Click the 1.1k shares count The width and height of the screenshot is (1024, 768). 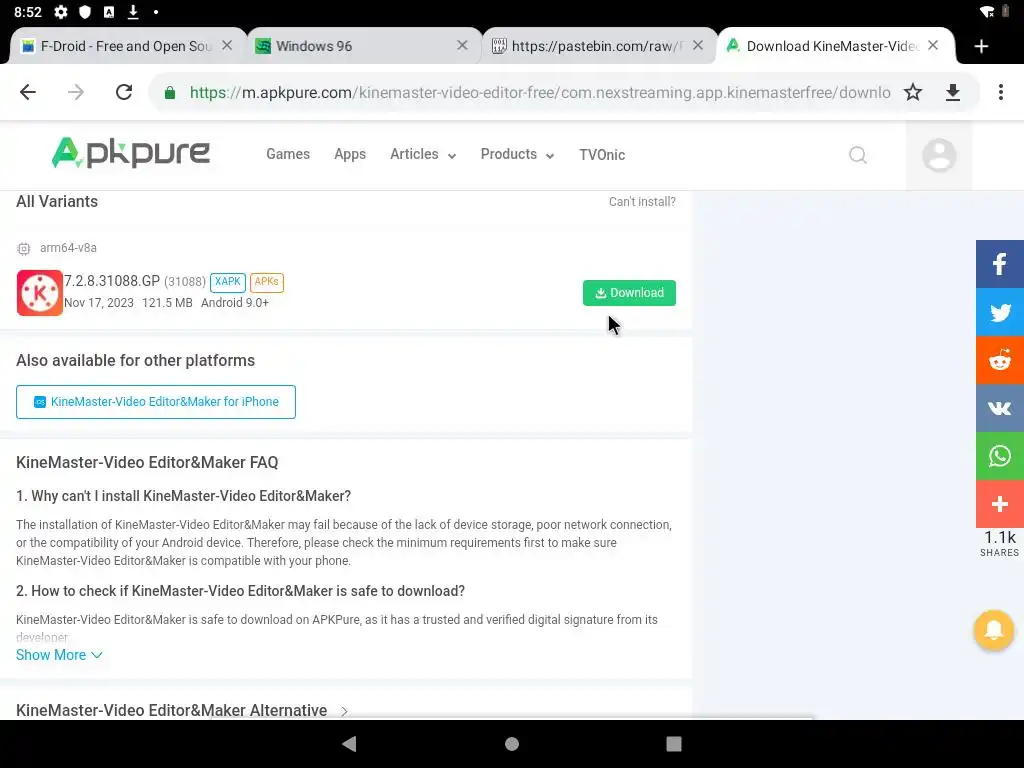[x=999, y=537]
